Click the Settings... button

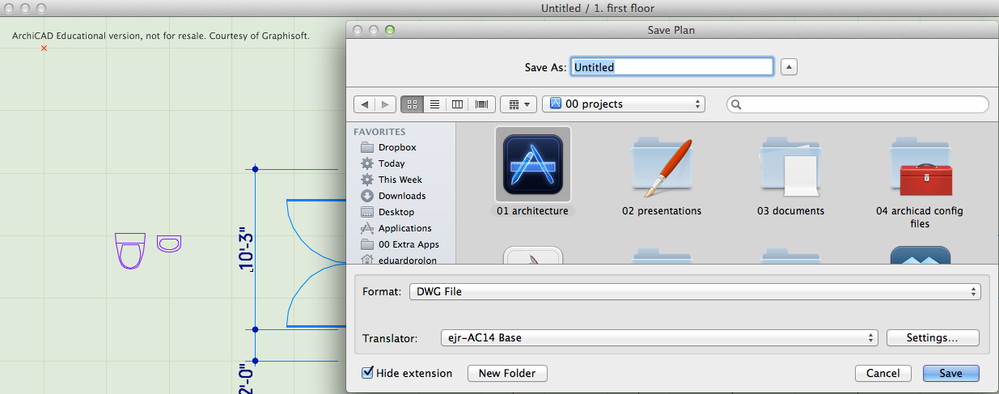click(932, 338)
